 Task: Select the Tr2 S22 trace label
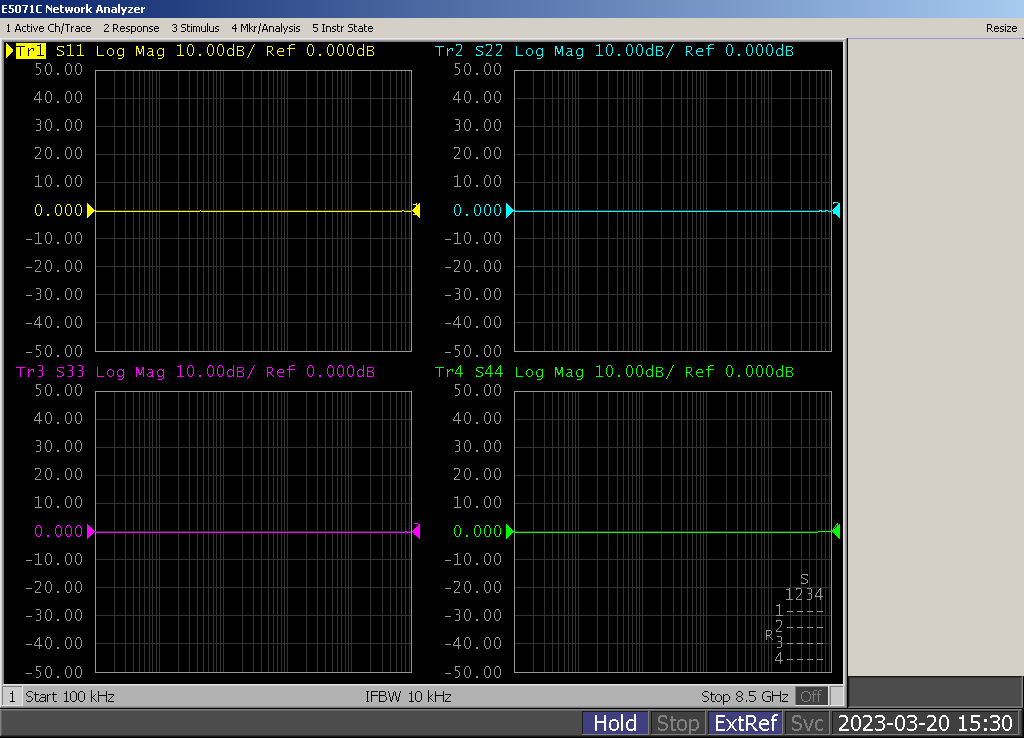coord(470,51)
